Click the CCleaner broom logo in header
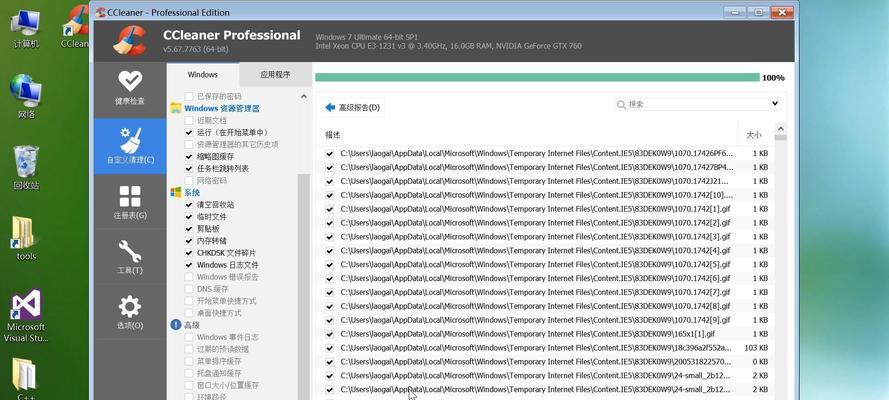 coord(130,40)
